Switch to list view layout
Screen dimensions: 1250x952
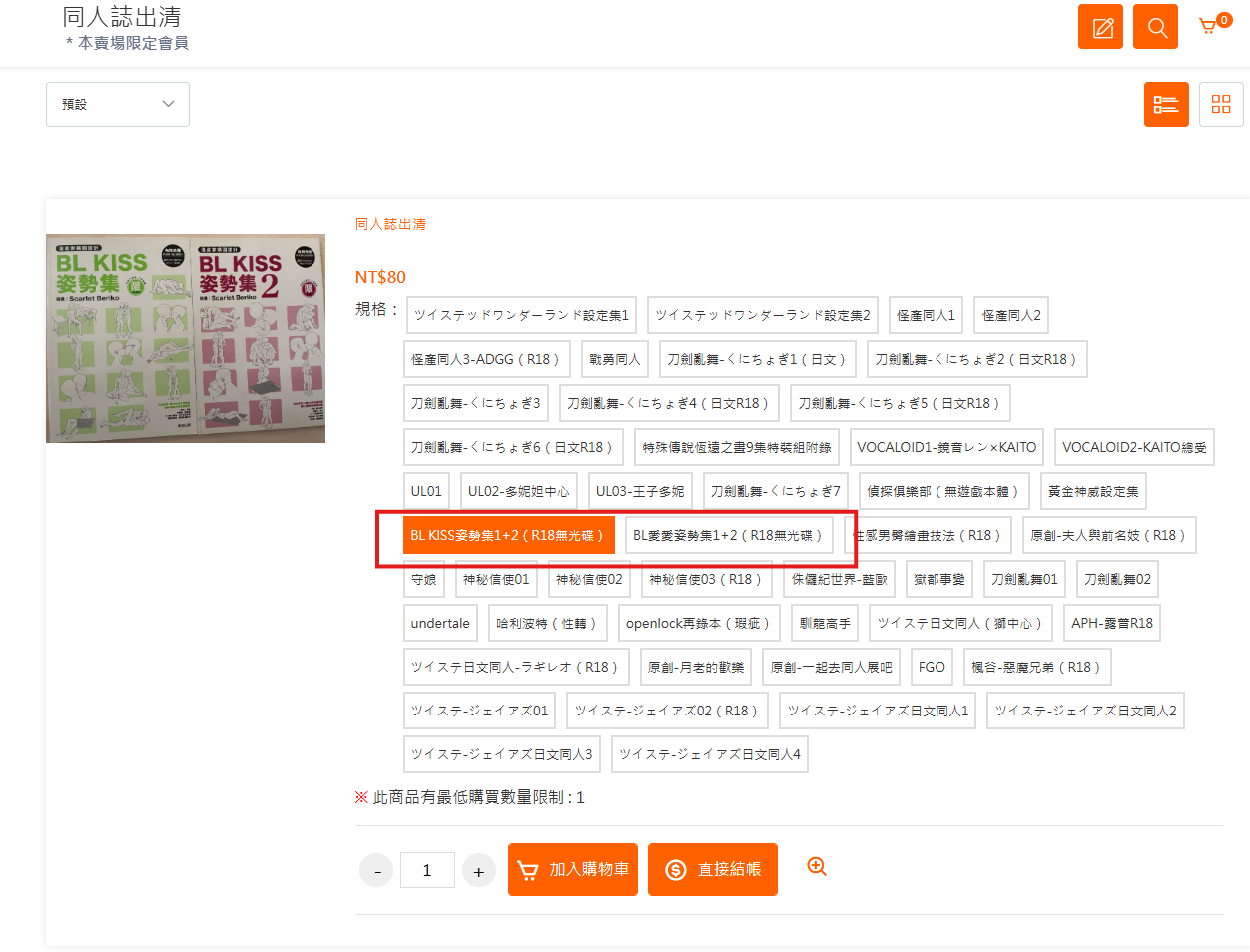click(1166, 104)
